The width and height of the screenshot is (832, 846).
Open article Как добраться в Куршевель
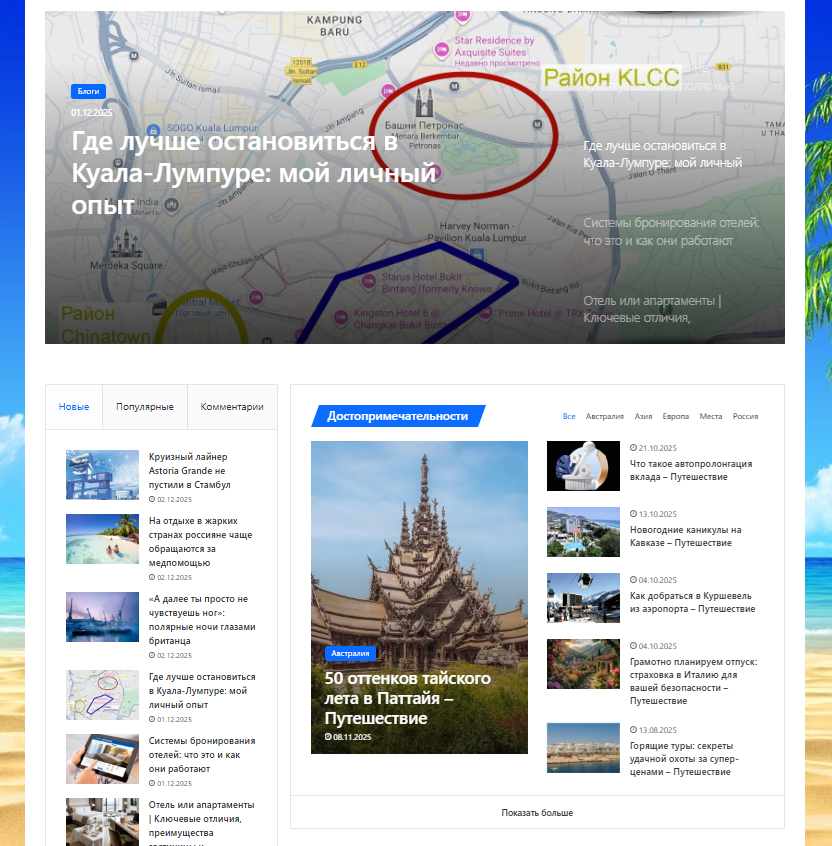pos(692,602)
